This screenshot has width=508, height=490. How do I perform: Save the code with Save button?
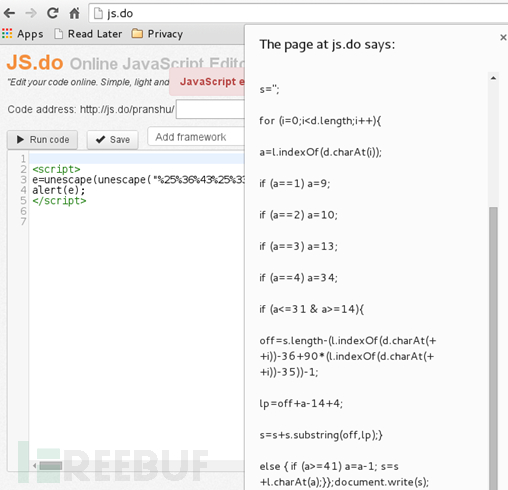tap(112, 139)
